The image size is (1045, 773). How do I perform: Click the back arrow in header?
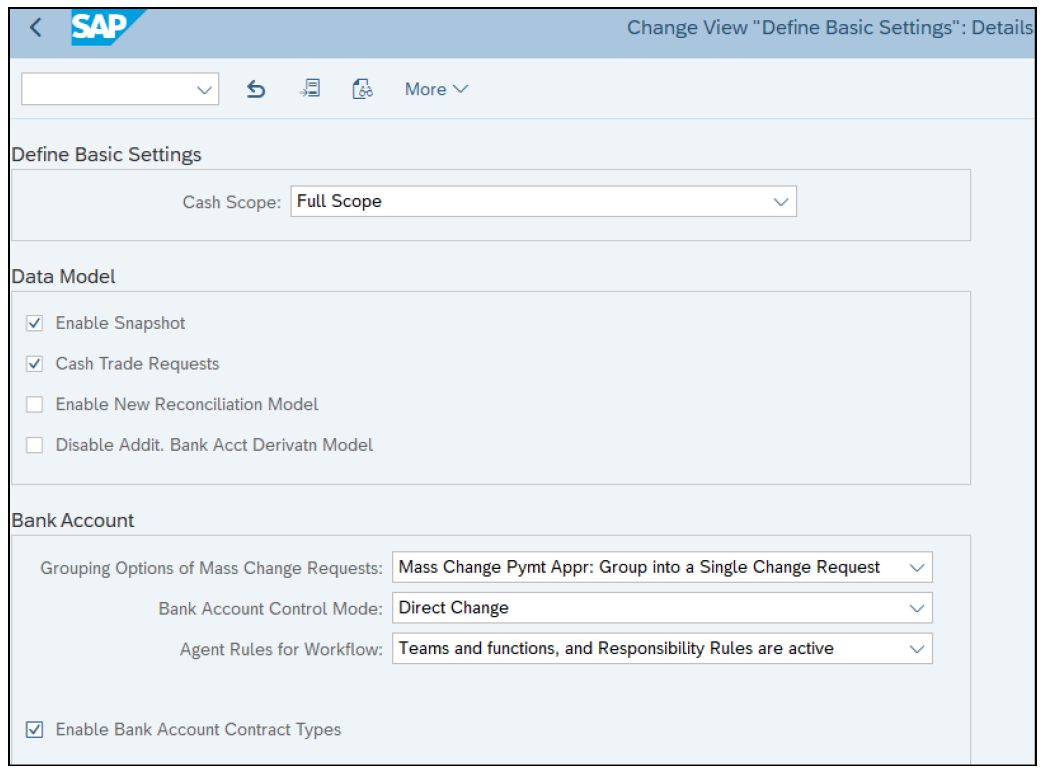36,28
